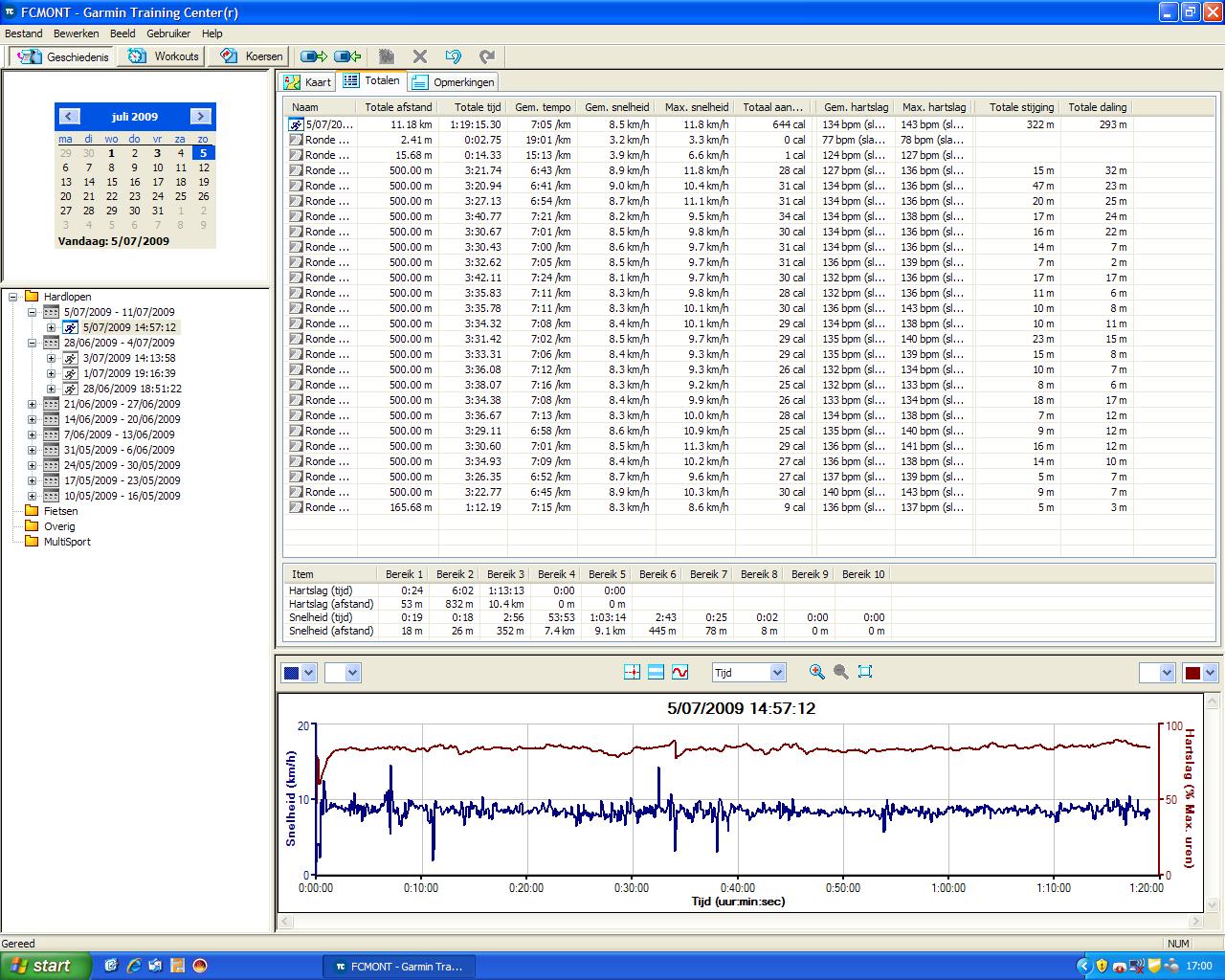Select the Fietsen folder
1225x980 pixels.
tap(60, 511)
